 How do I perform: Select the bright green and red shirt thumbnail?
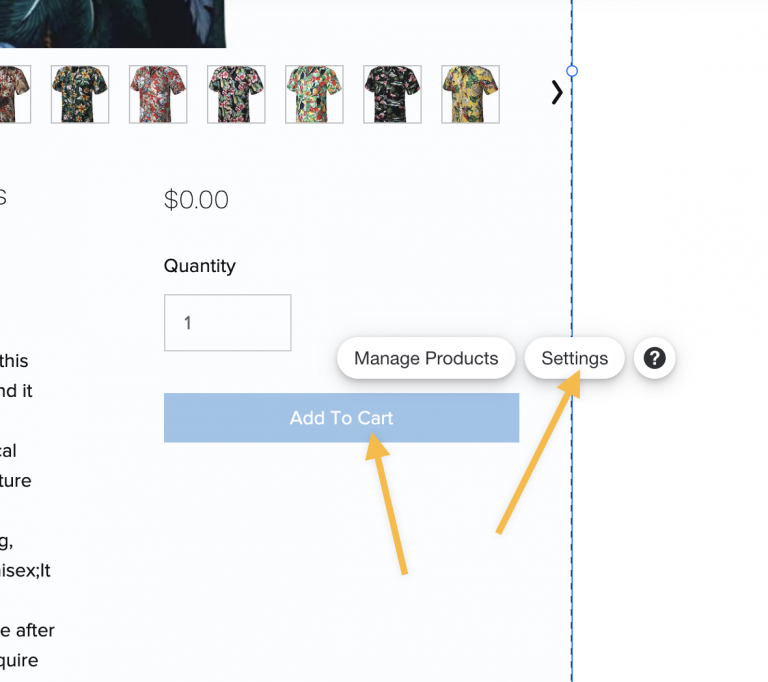314,94
